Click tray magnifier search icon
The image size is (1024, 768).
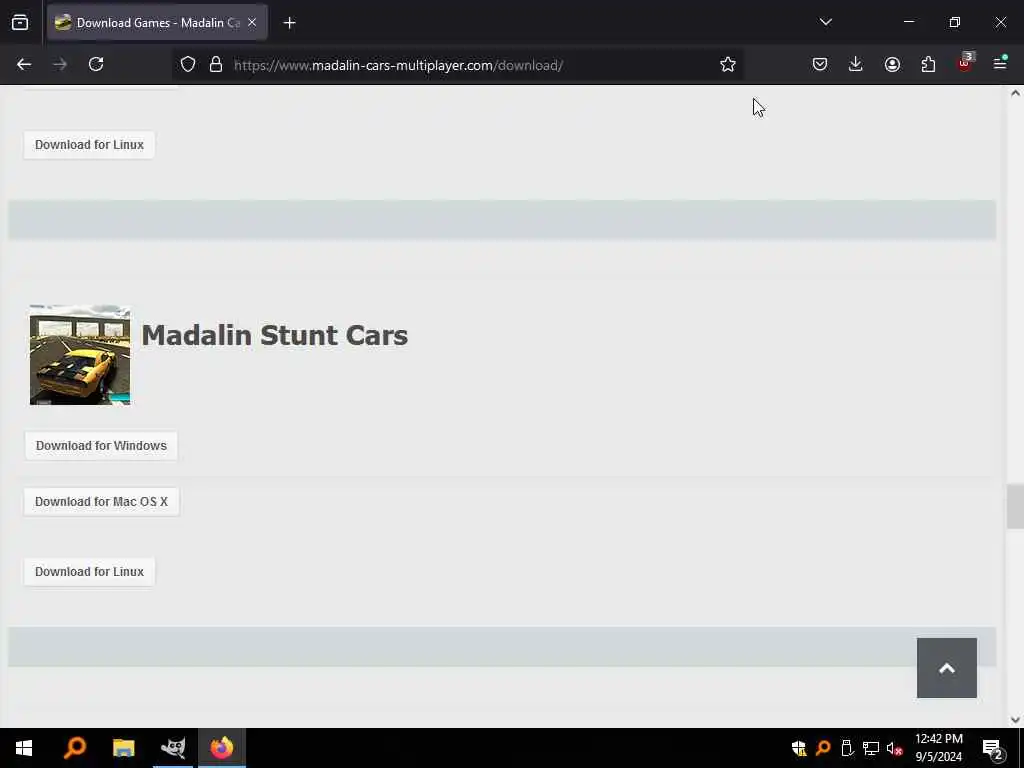(x=823, y=748)
